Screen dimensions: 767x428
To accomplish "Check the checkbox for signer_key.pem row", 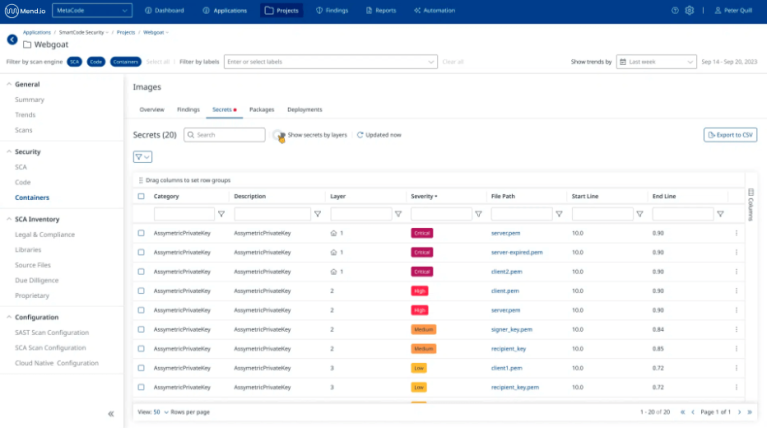I will click(x=141, y=330).
